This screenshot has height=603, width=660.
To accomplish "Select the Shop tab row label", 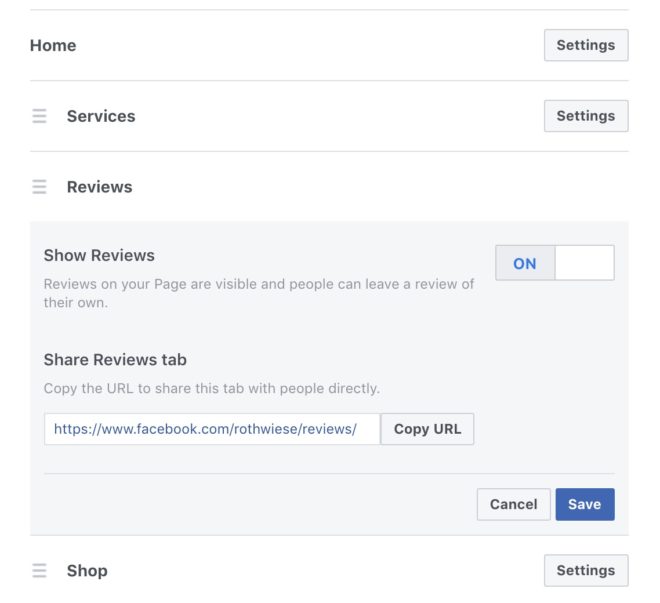I will coord(87,571).
